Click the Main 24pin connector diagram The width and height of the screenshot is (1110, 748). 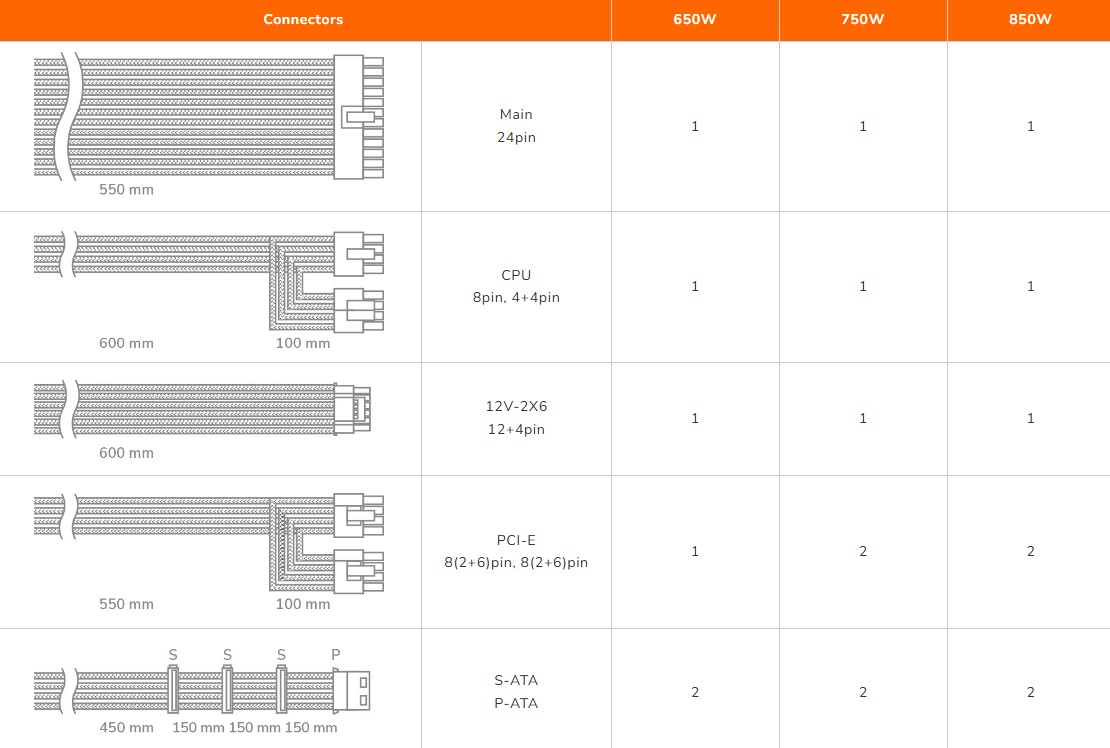pos(209,116)
